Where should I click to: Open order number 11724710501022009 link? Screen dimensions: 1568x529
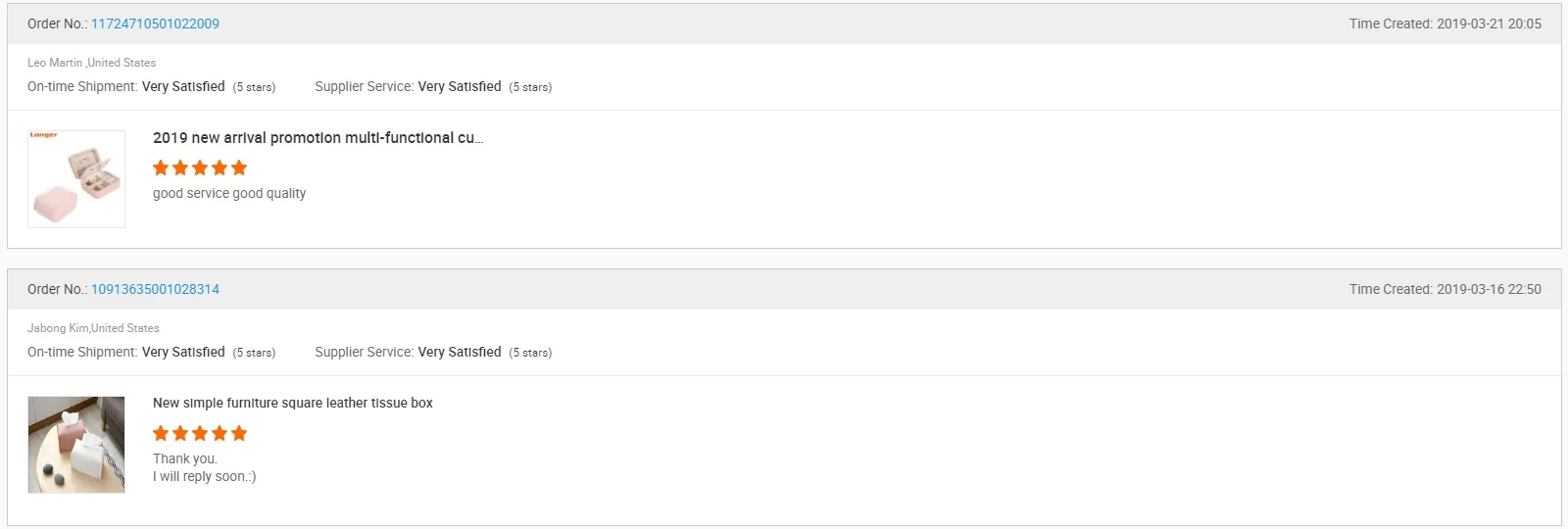coord(155,24)
